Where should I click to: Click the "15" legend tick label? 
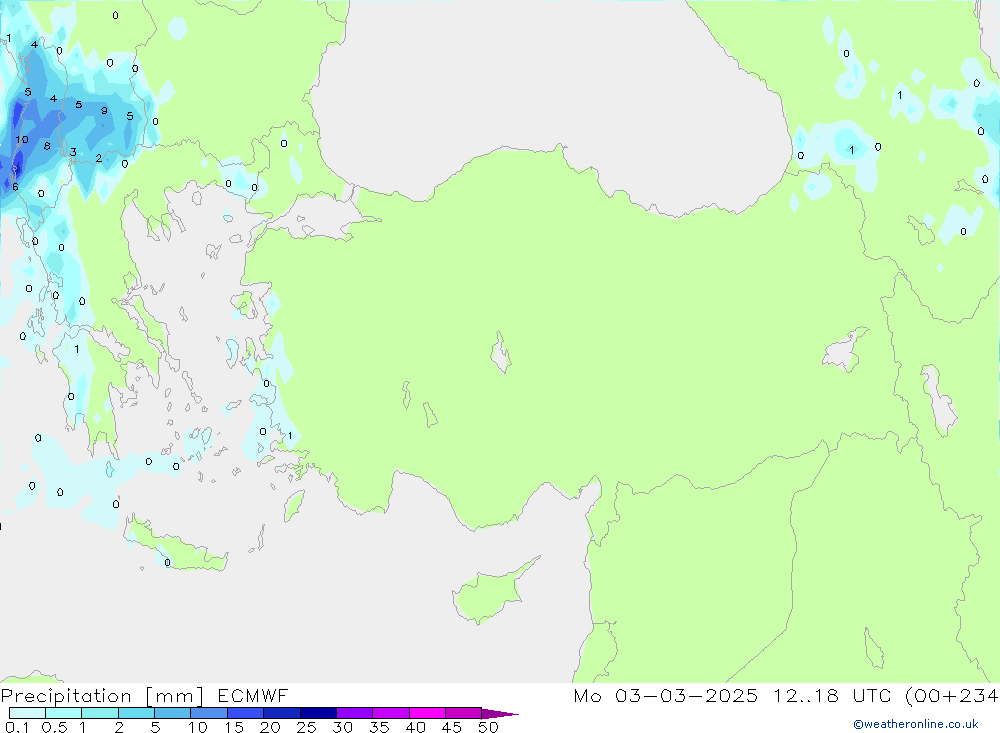(233, 727)
